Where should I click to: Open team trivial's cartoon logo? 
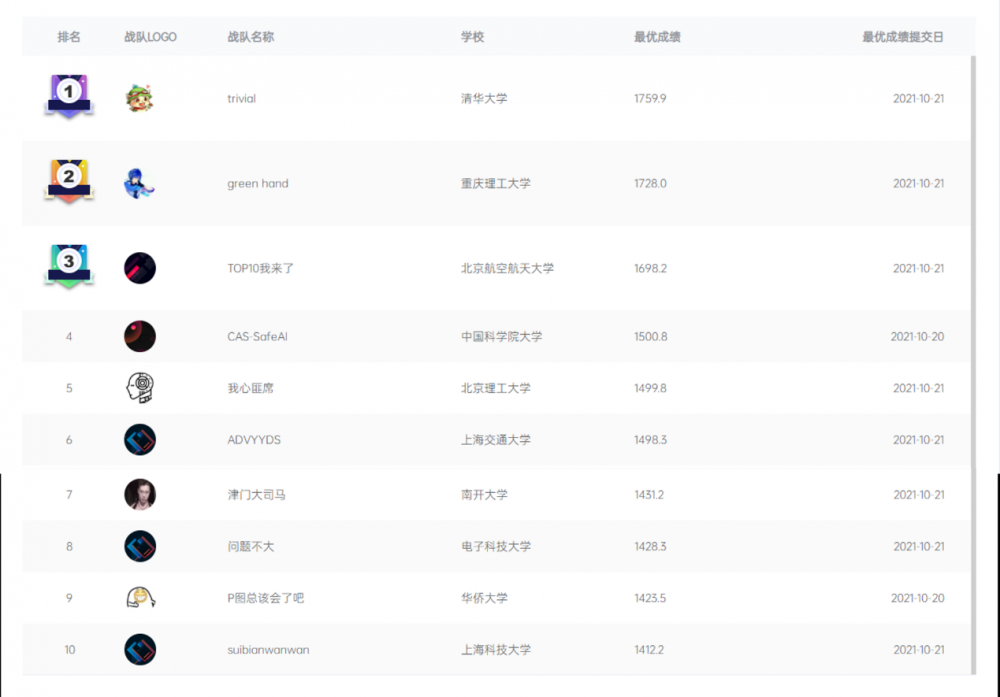click(140, 98)
